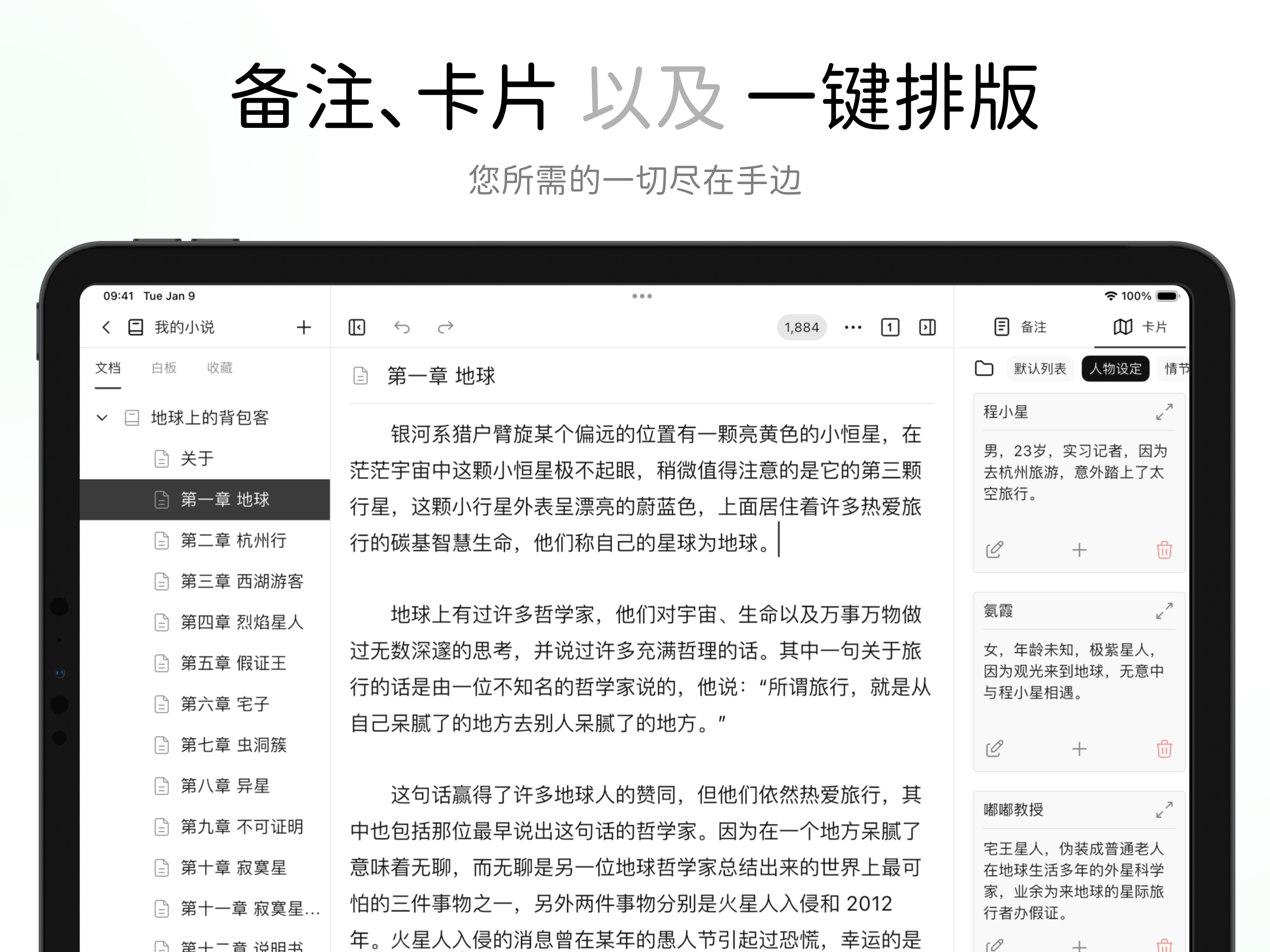Toggle the right sidebar panel icon
The height and width of the screenshot is (952, 1270).
(927, 327)
